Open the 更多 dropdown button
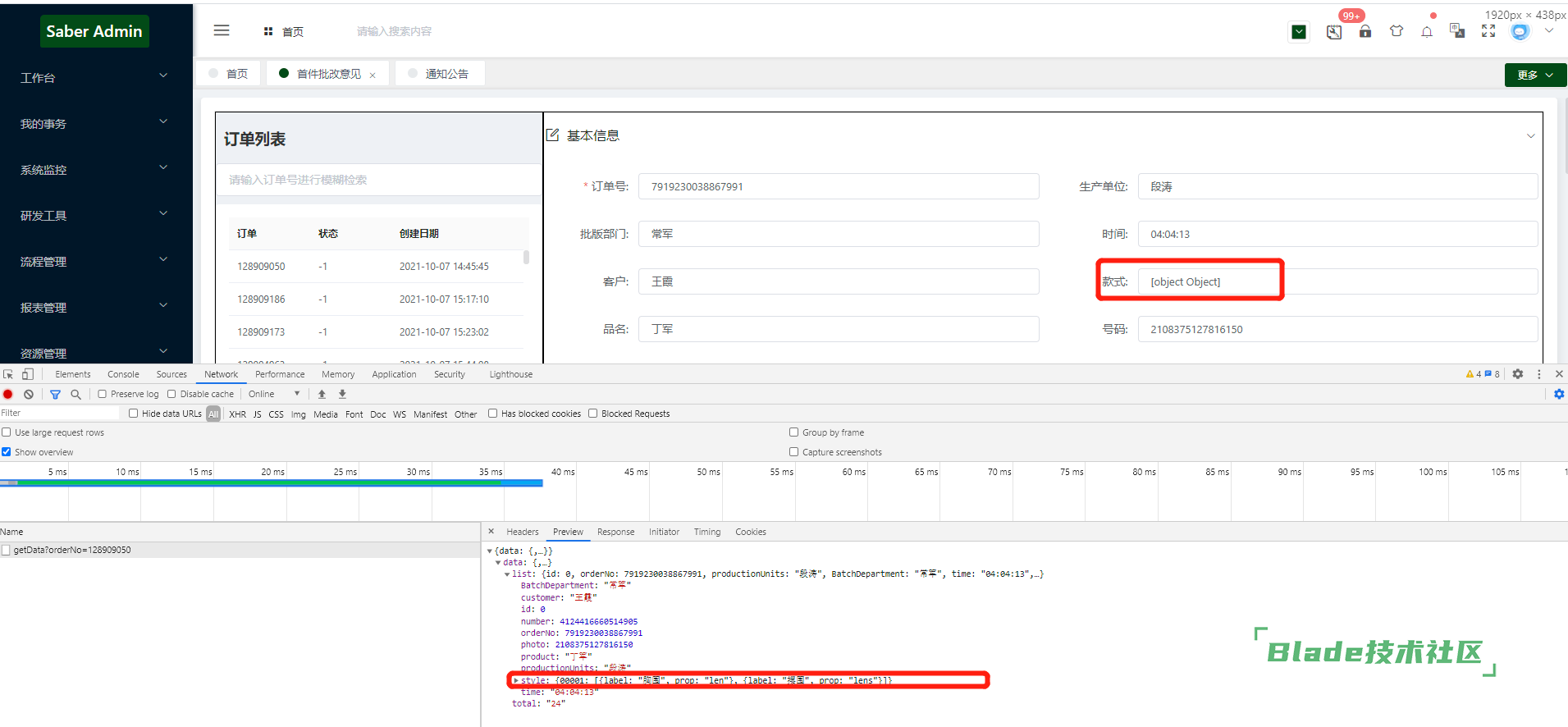This screenshot has width=1568, height=727. point(1535,75)
